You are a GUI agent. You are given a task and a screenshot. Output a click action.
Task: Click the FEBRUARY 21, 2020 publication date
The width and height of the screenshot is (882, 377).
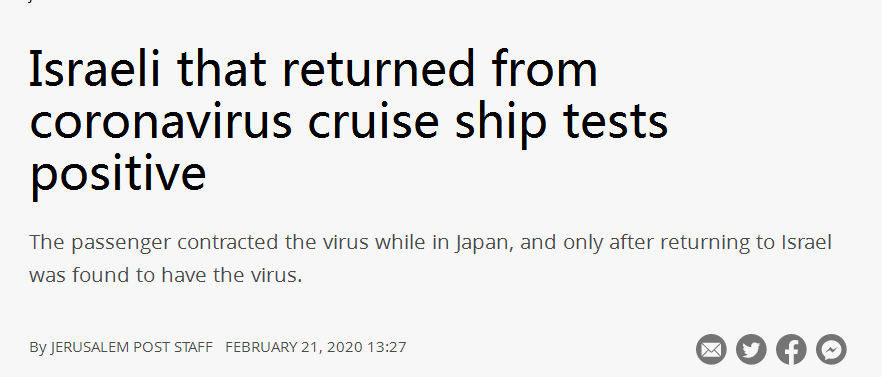click(x=294, y=347)
